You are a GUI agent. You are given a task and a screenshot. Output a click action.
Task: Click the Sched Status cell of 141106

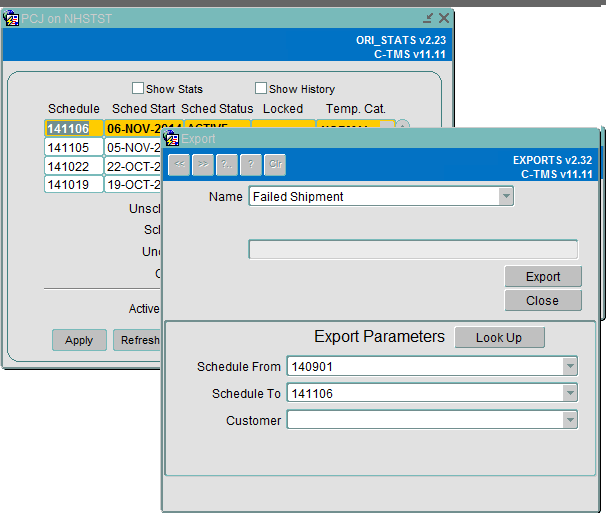pyautogui.click(x=217, y=124)
